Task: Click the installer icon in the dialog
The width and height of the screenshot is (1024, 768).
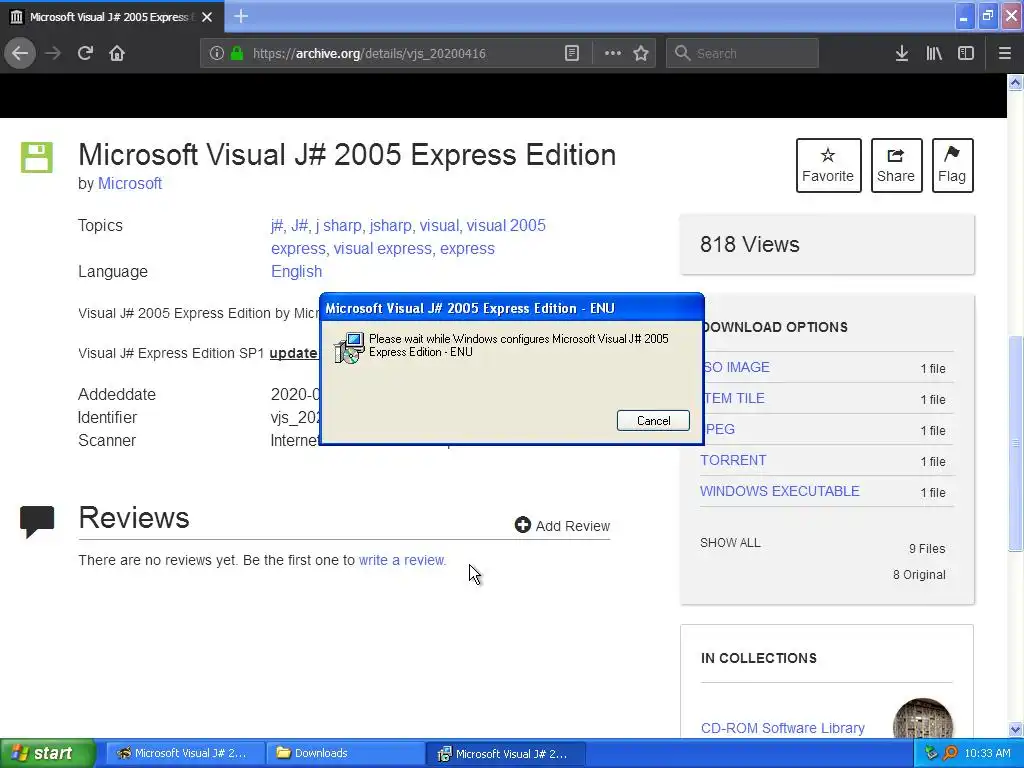Action: point(349,348)
